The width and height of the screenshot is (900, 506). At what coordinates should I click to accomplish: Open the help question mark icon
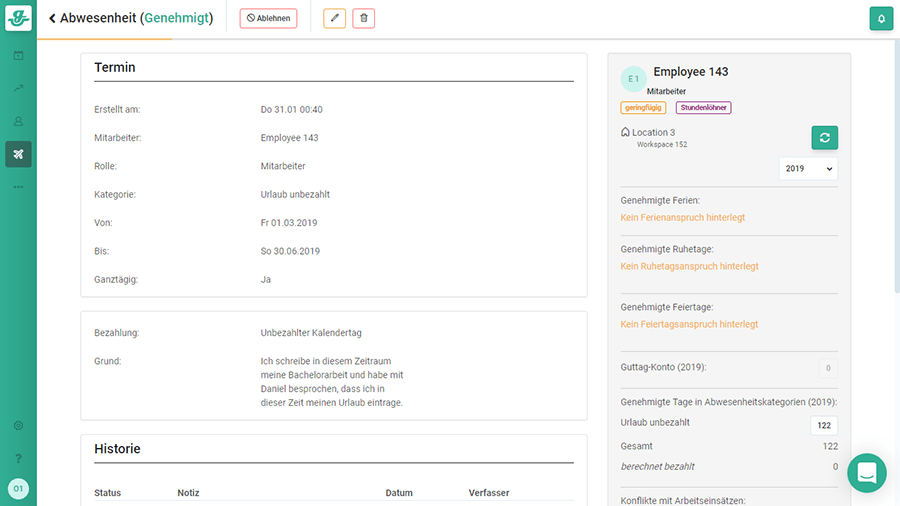18,458
